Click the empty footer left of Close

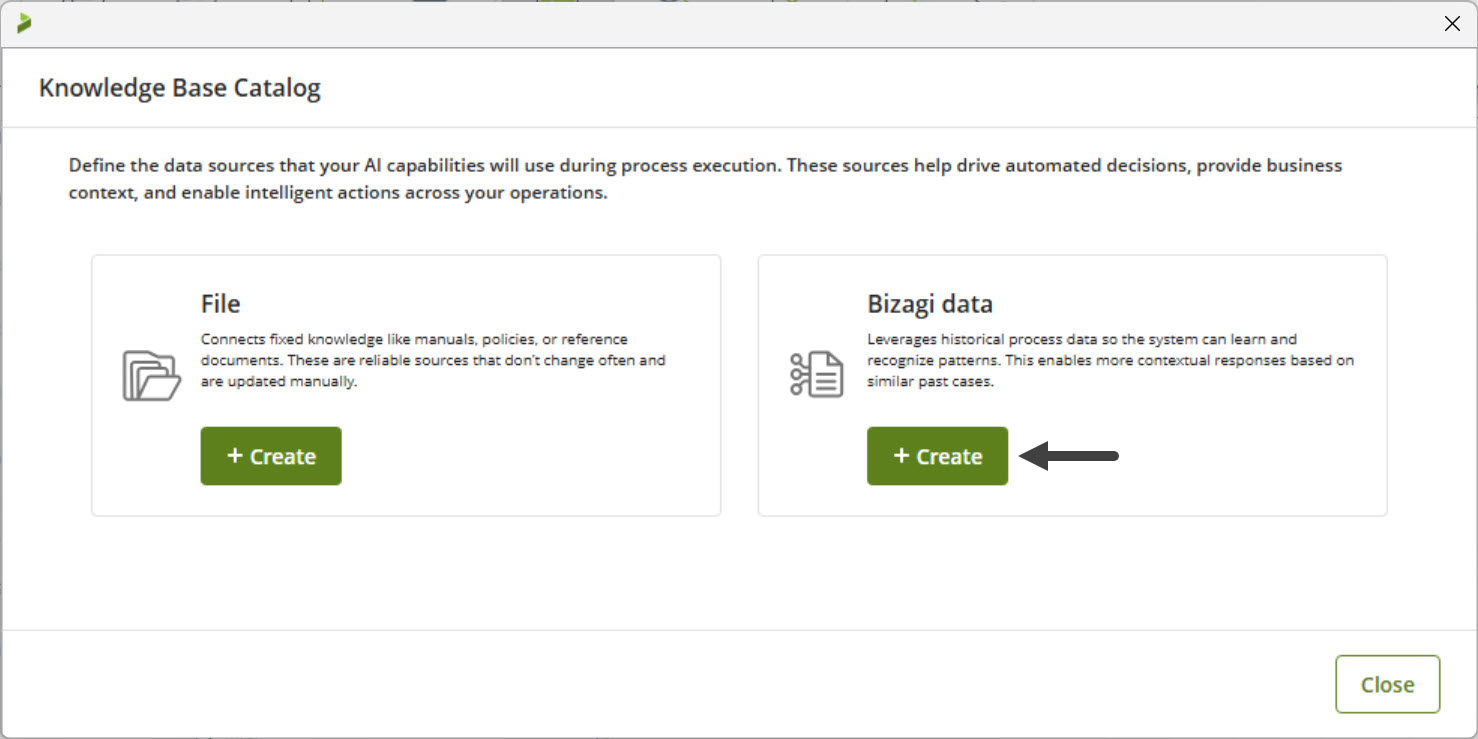pyautogui.click(x=700, y=684)
